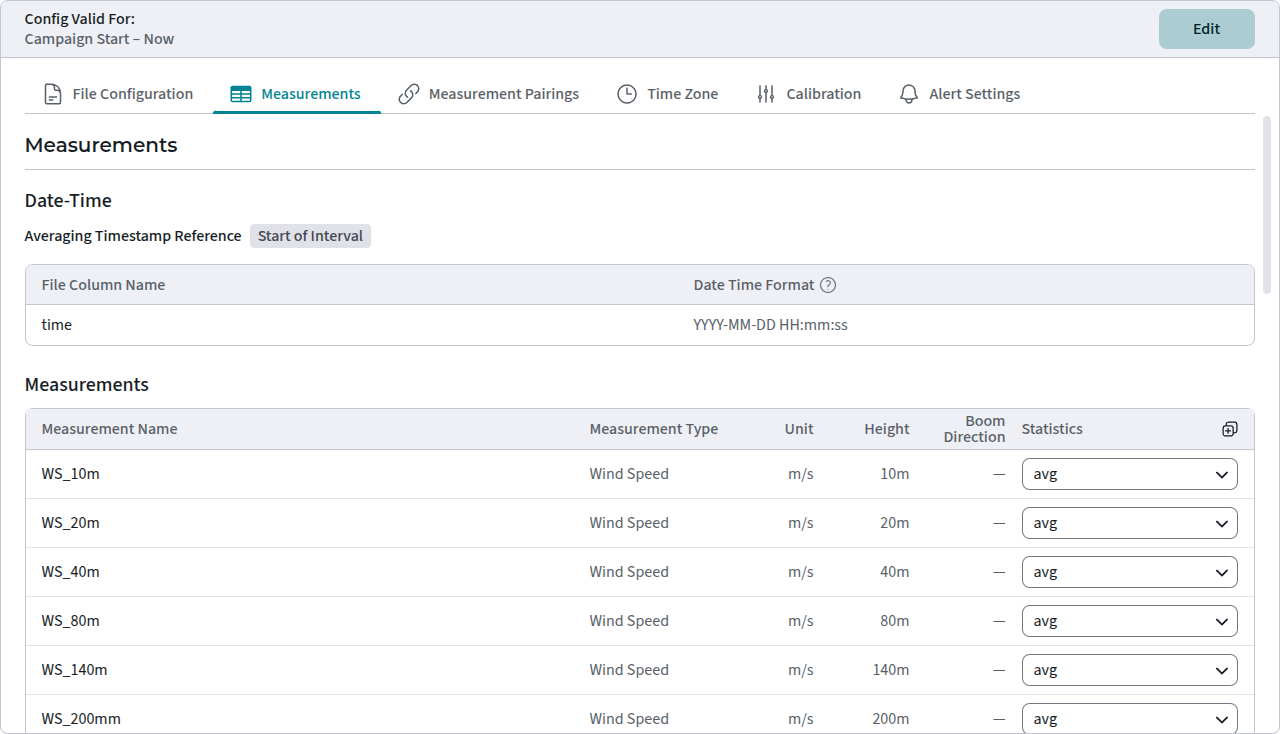Open Statistics dropdown for WS_80m
Screen dimensions: 1280x734
[1130, 621]
